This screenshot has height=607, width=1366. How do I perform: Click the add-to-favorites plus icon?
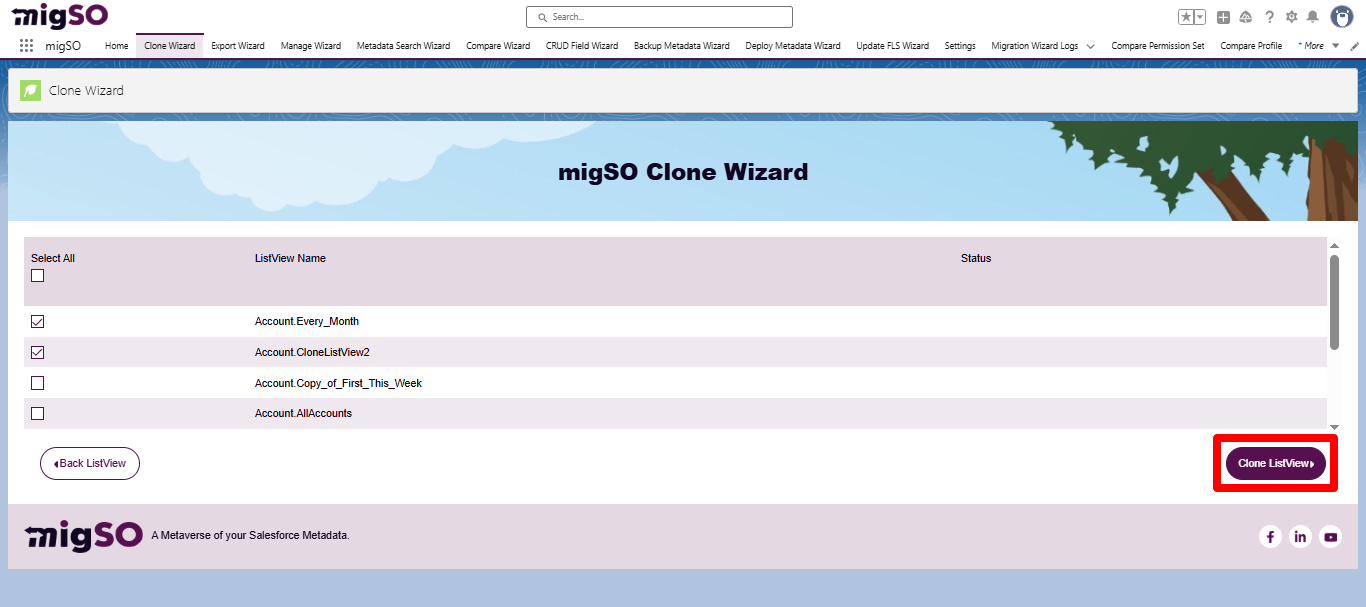coord(1223,16)
